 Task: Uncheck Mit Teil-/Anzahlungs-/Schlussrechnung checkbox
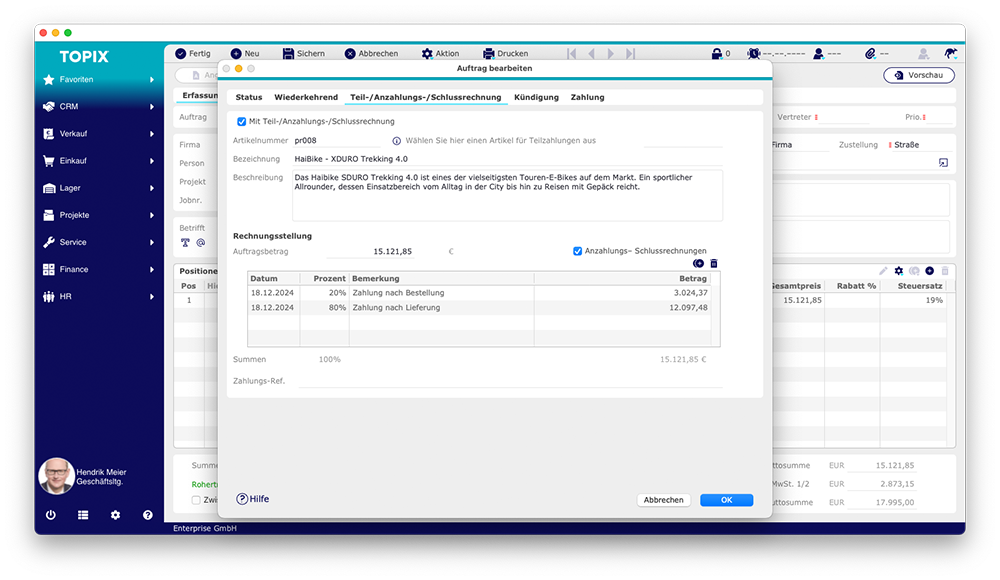tap(241, 121)
